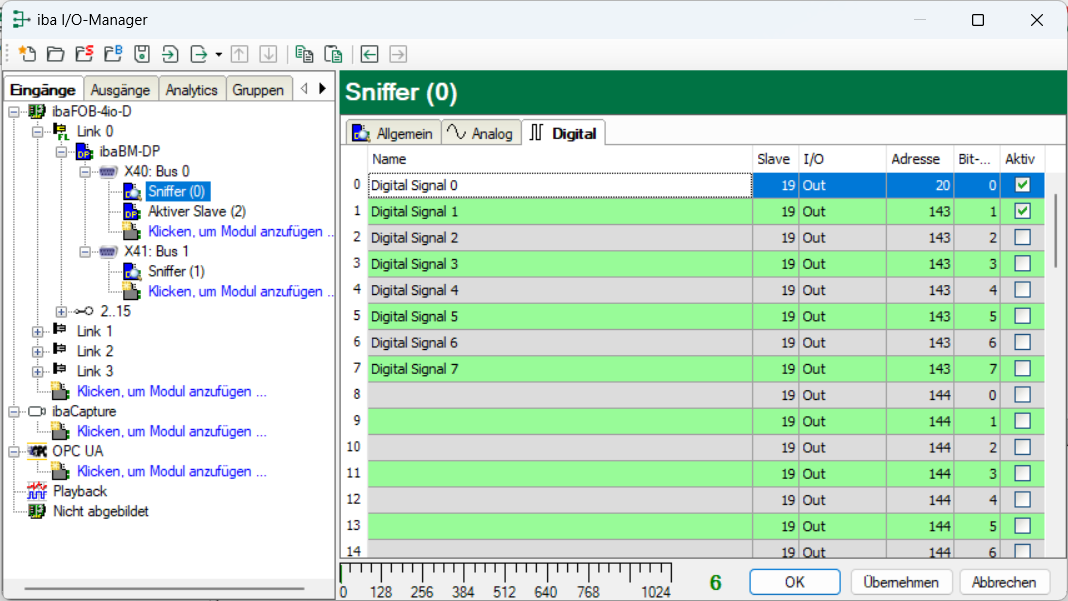Enable Aktiv checkbox for Digital Signal 6

click(x=1022, y=342)
